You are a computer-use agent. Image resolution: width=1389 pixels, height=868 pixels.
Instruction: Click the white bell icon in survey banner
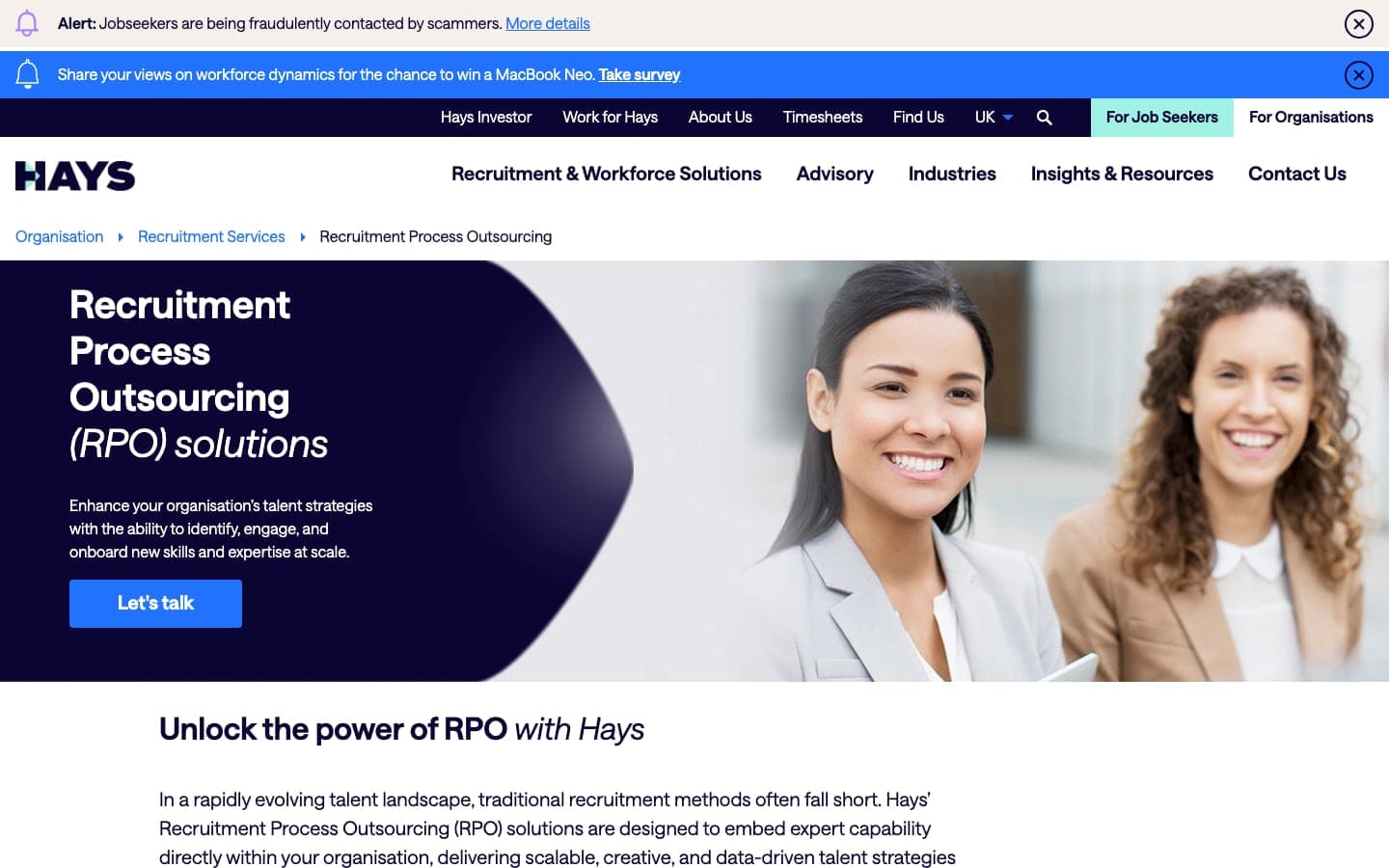tap(27, 74)
